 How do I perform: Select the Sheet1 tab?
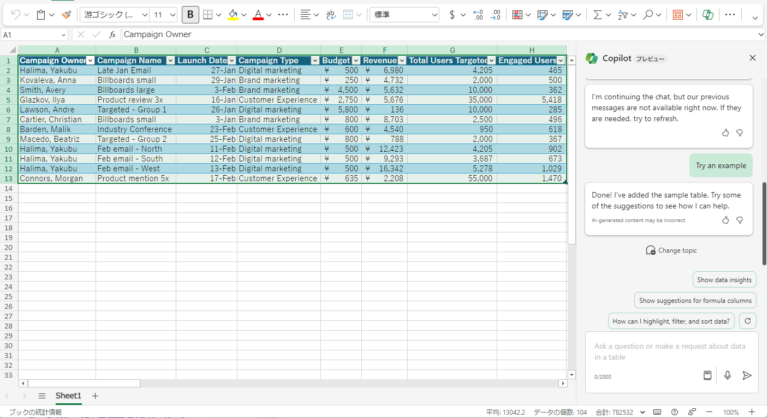pyautogui.click(x=68, y=396)
